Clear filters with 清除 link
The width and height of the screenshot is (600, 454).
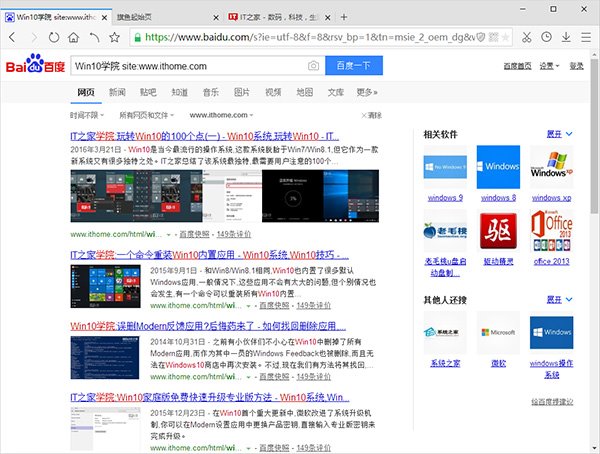371,115
